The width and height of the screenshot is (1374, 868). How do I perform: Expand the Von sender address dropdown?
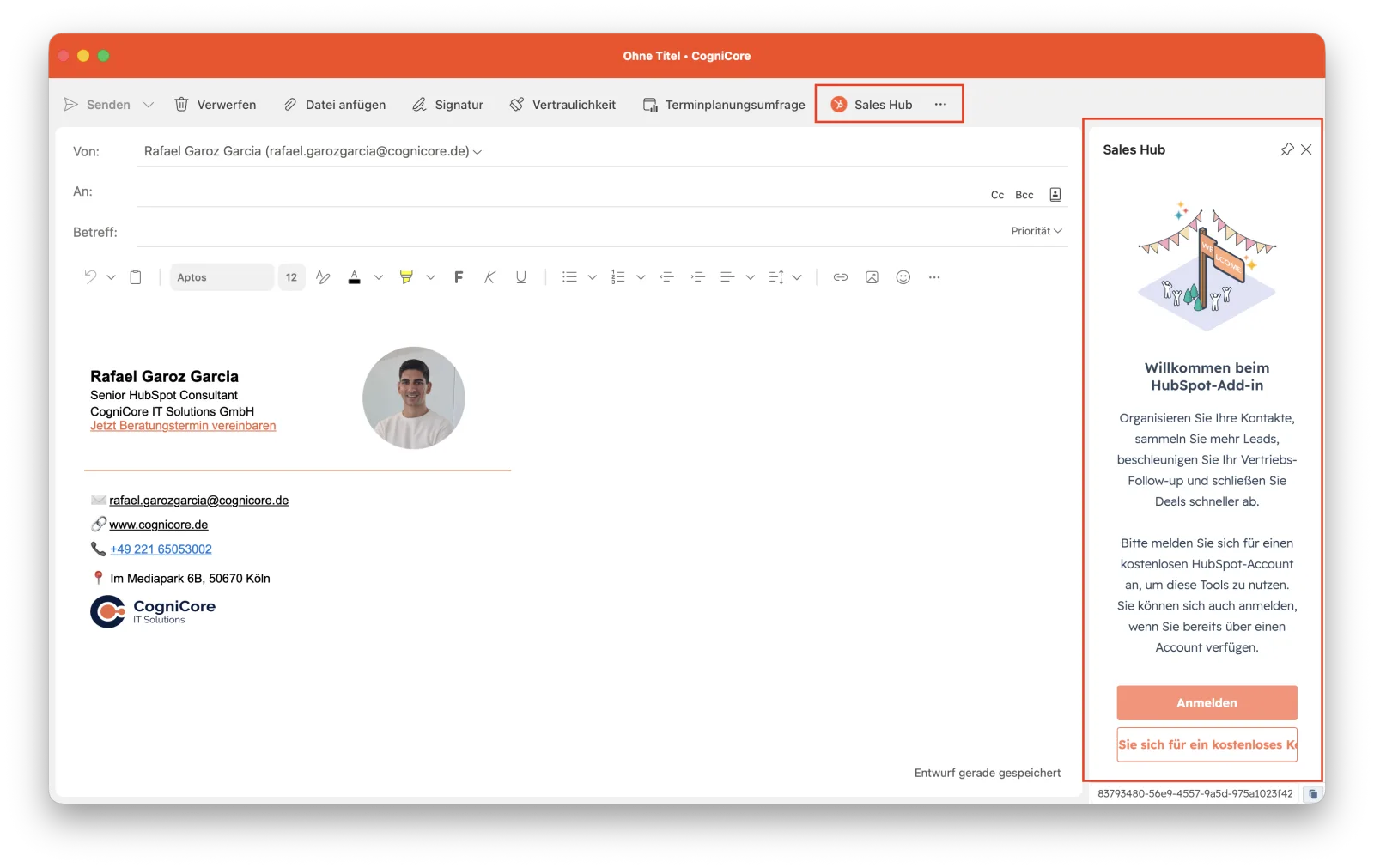click(x=477, y=152)
